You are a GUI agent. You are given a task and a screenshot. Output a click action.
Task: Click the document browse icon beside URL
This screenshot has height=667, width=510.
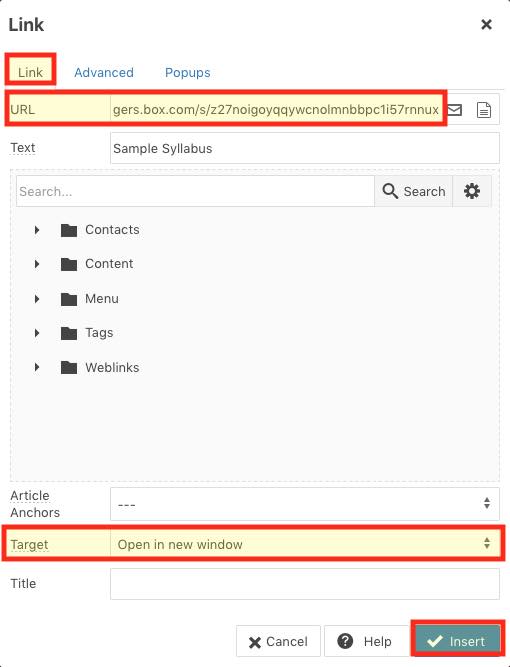click(x=484, y=110)
